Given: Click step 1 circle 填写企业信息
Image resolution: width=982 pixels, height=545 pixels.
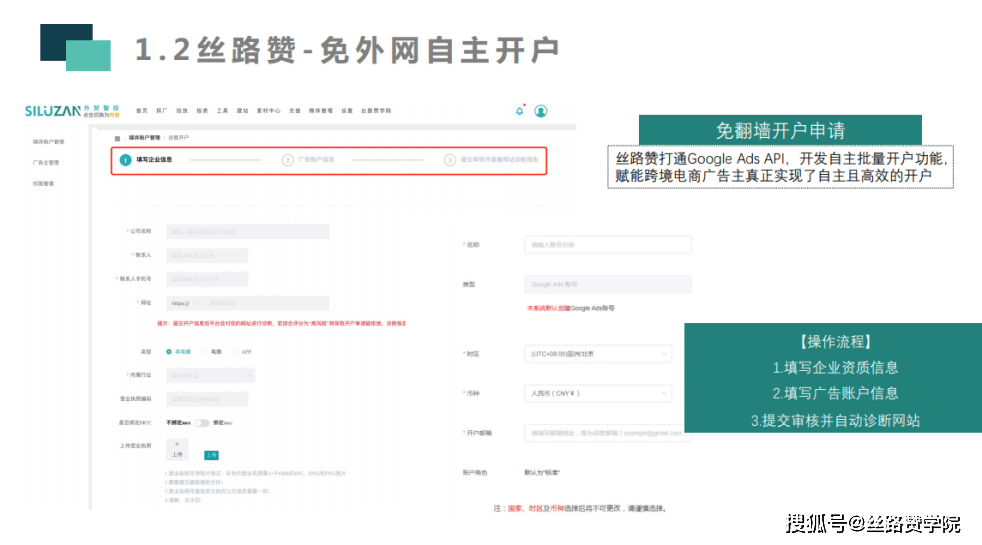Looking at the screenshot, I should coord(125,160).
